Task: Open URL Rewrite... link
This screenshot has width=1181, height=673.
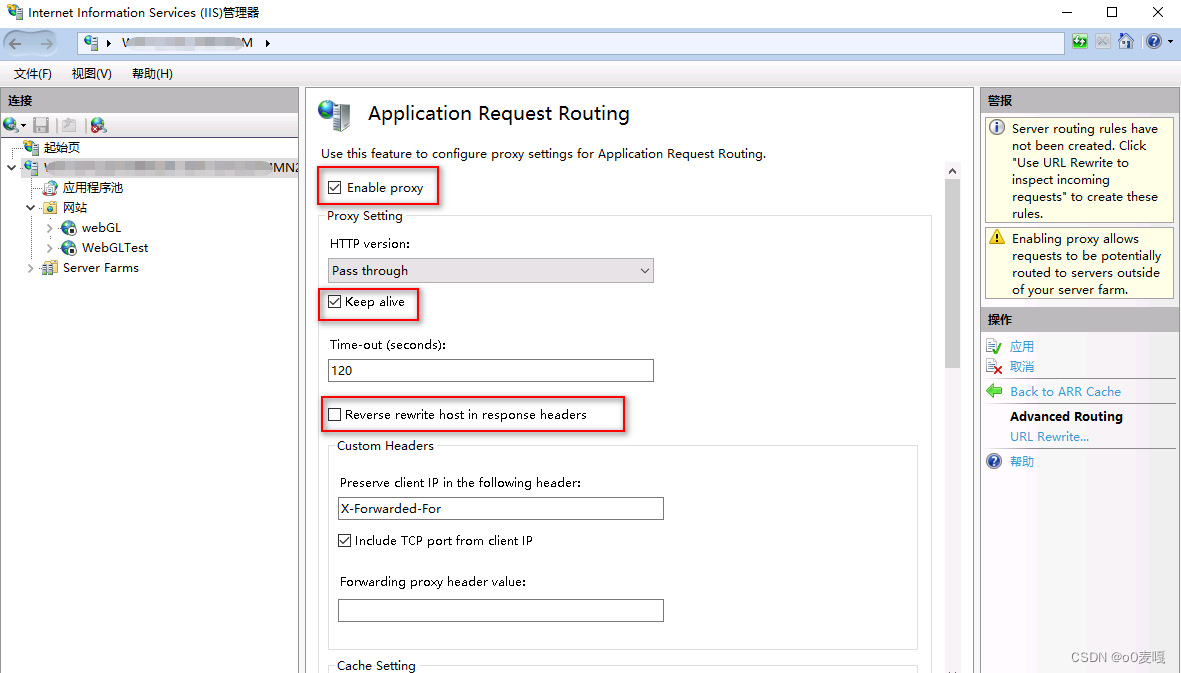Action: tap(1049, 437)
